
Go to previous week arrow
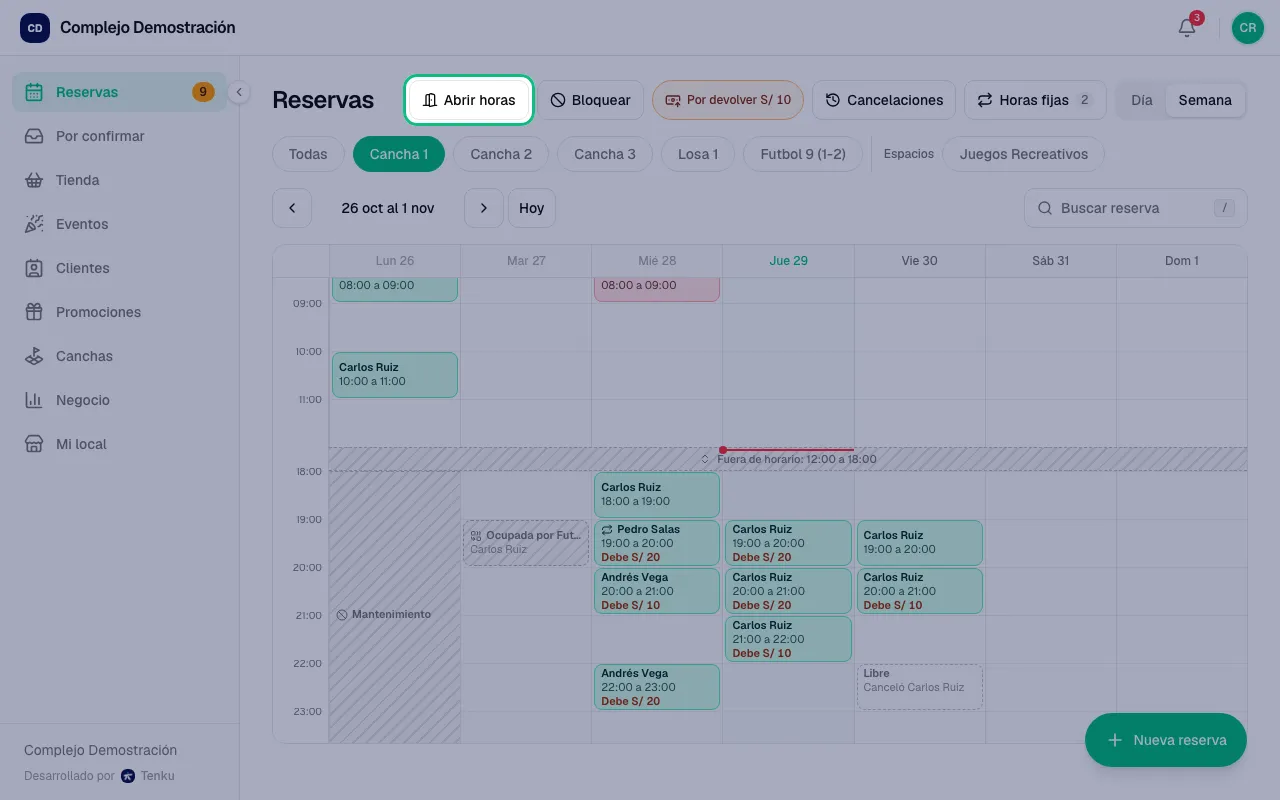292,208
